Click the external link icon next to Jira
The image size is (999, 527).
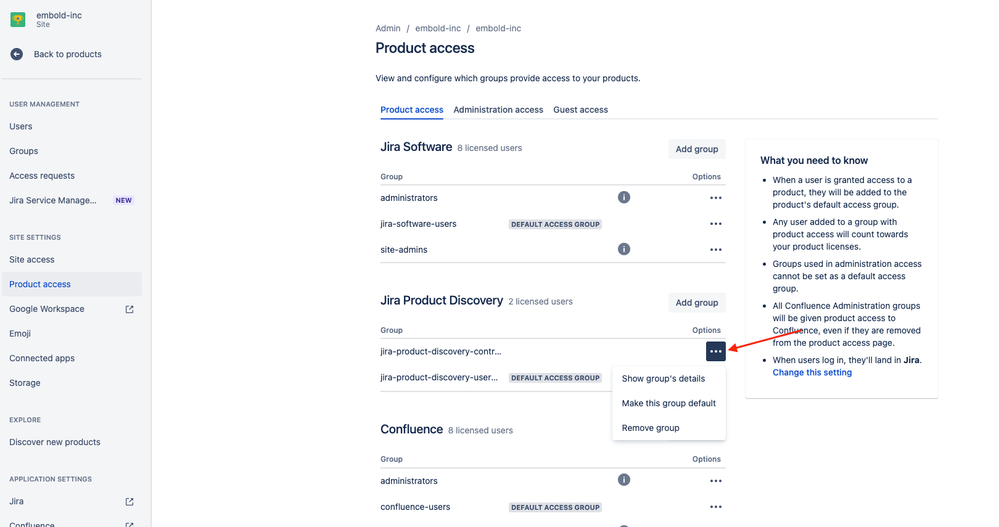tap(129, 501)
